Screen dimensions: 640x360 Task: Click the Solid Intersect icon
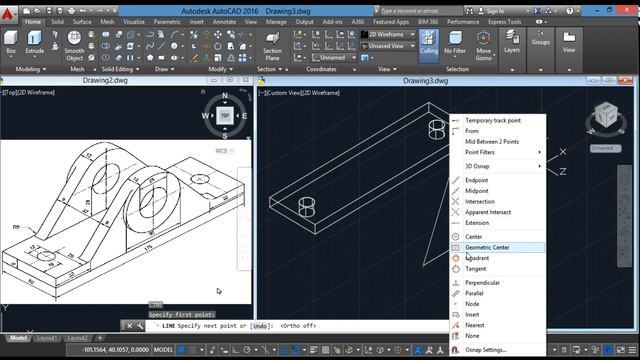(106, 58)
